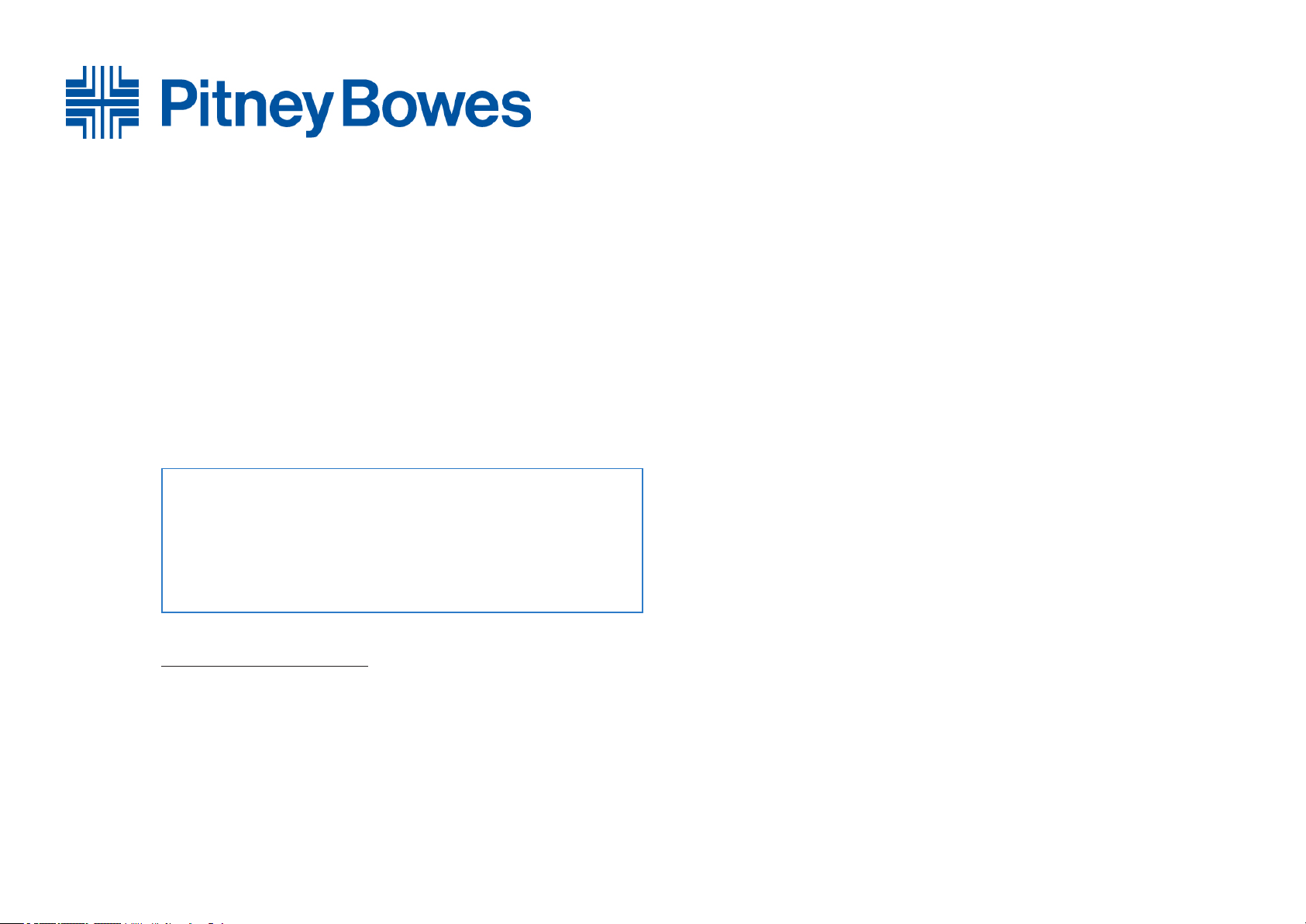Click the right end of the black underline

(367, 665)
